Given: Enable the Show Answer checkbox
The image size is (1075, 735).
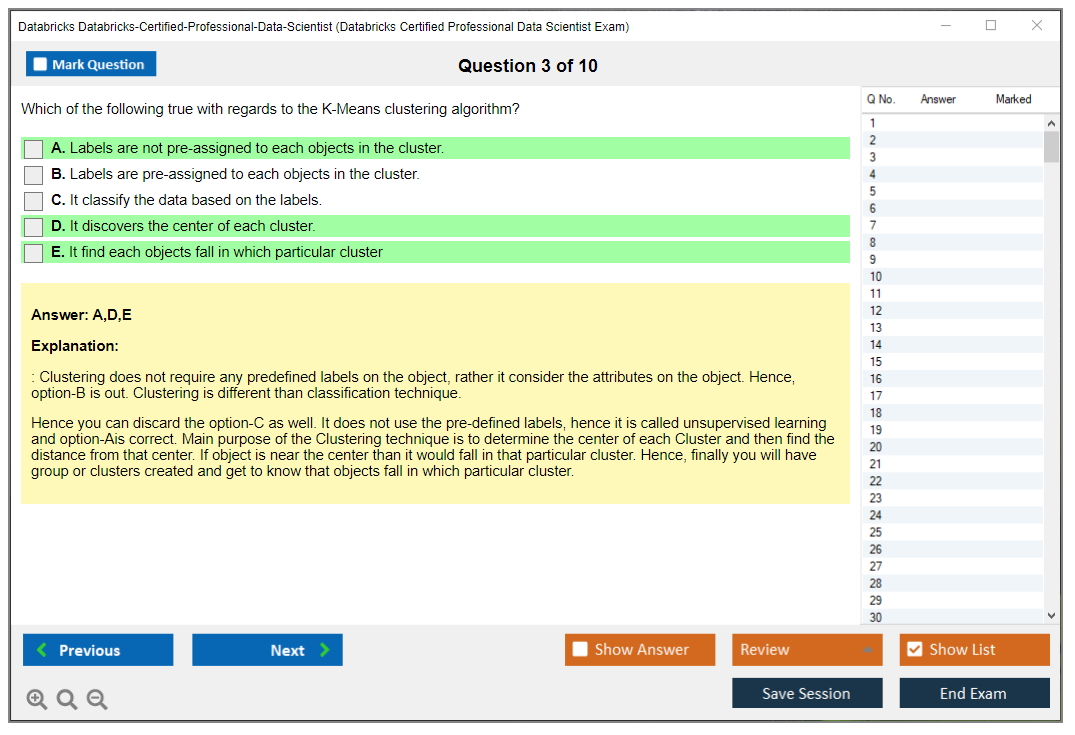Looking at the screenshot, I should [x=581, y=650].
